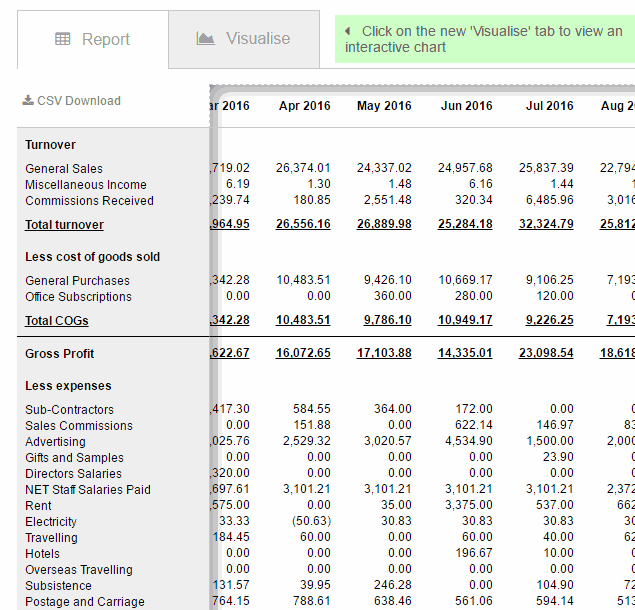Open the Total turnover link
This screenshot has height=610, width=635.
pyautogui.click(x=64, y=224)
